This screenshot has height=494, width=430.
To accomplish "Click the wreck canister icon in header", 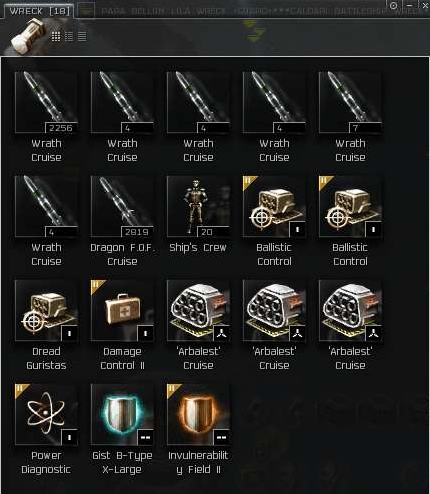I will 28,35.
